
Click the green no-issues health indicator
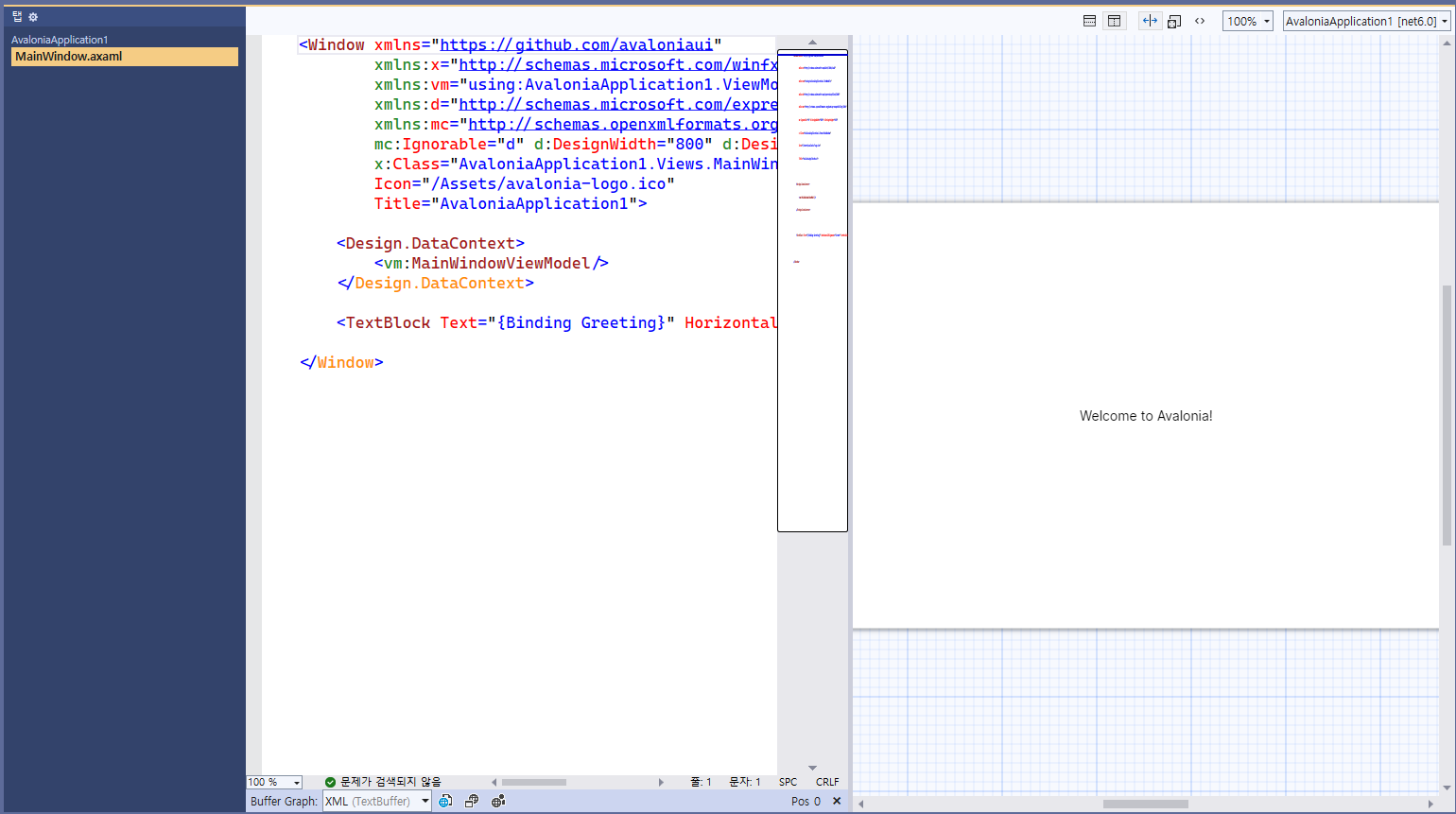point(330,781)
